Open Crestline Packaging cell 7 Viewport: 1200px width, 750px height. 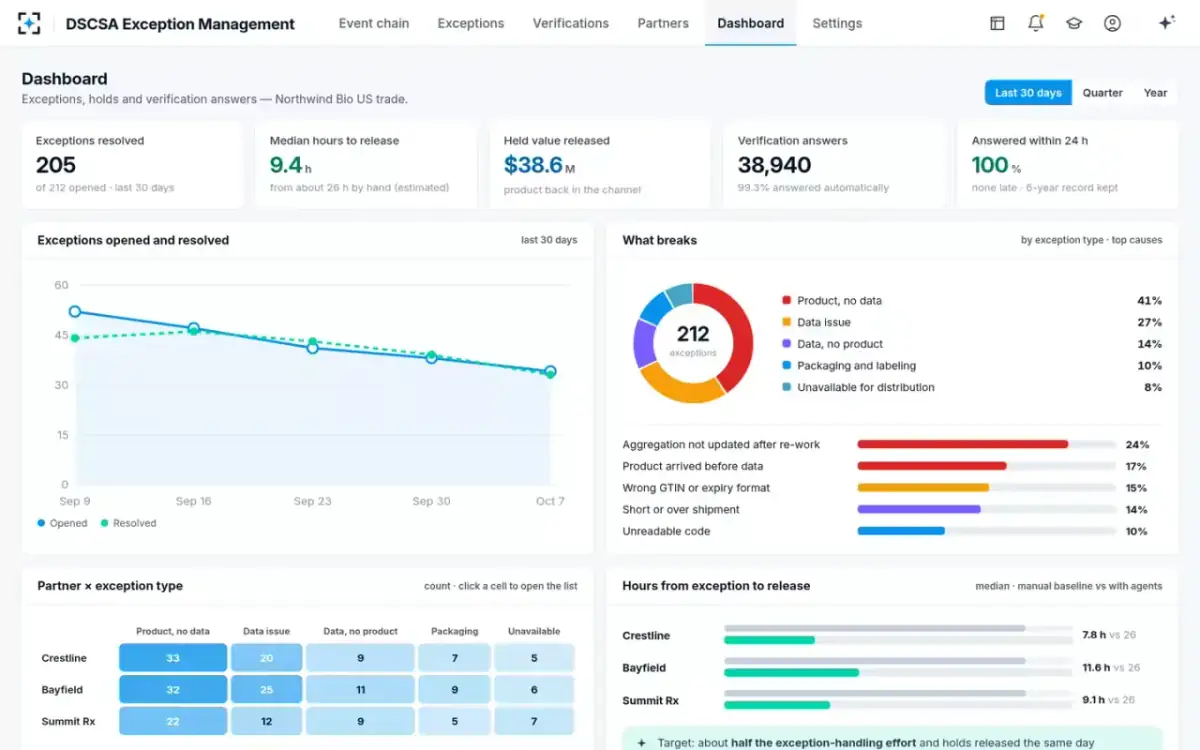pyautogui.click(x=454, y=658)
